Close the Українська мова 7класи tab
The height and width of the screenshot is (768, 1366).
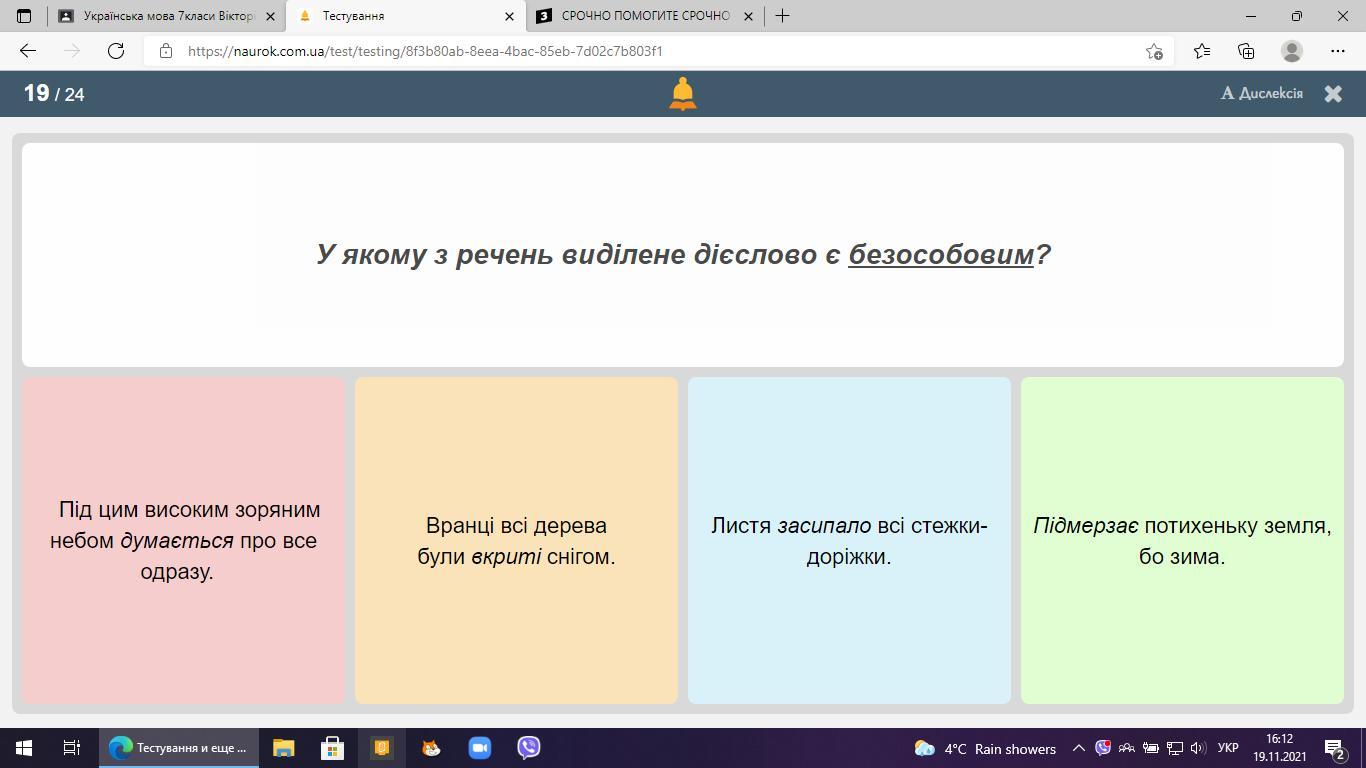coord(270,16)
